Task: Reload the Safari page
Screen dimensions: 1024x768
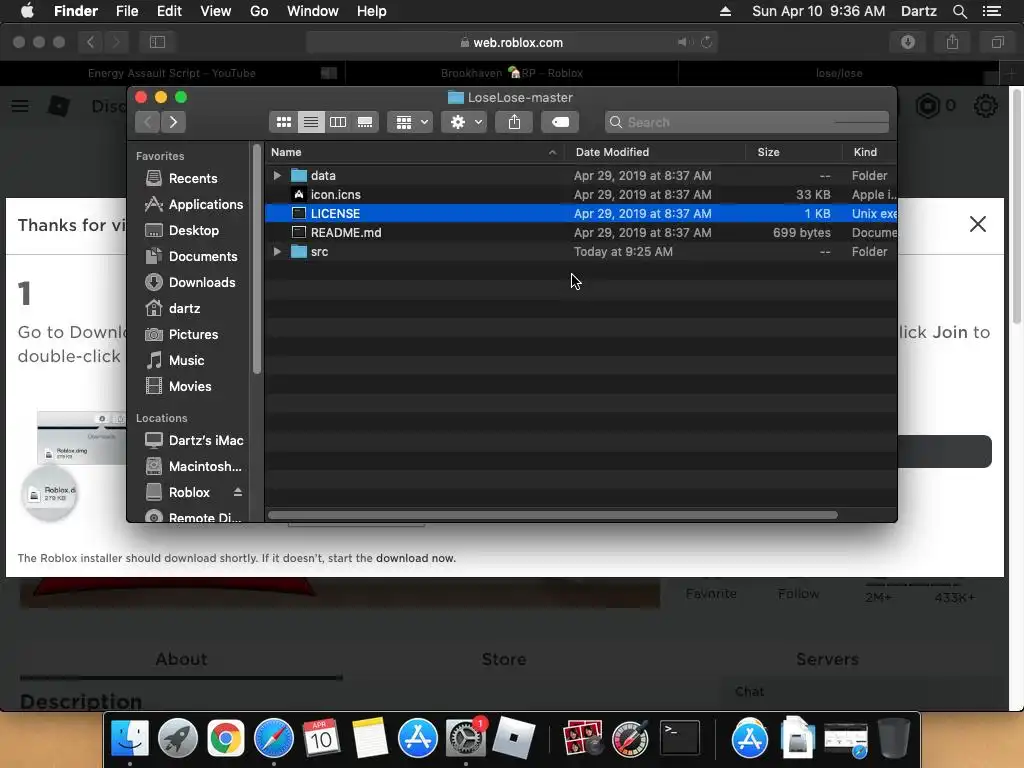Action: [x=707, y=42]
